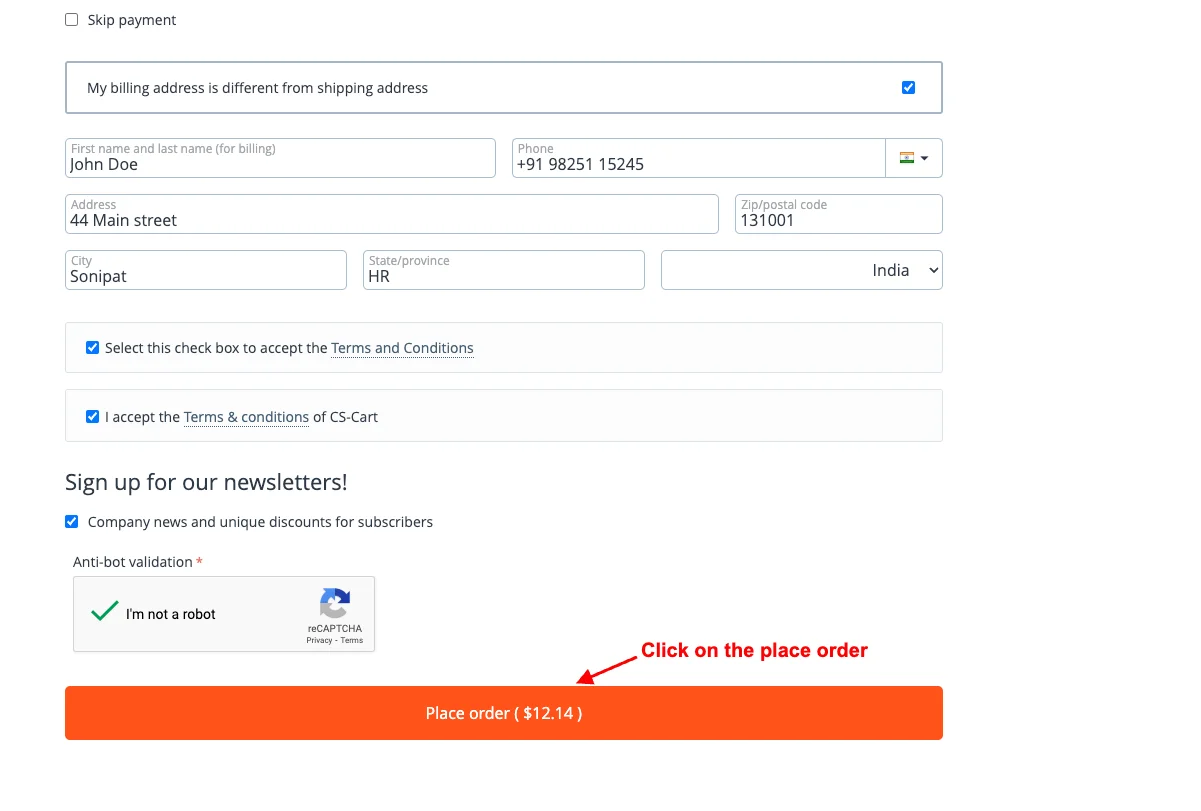This screenshot has height=811, width=1201.
Task: Click the Address field with 44 Main street
Action: (392, 214)
